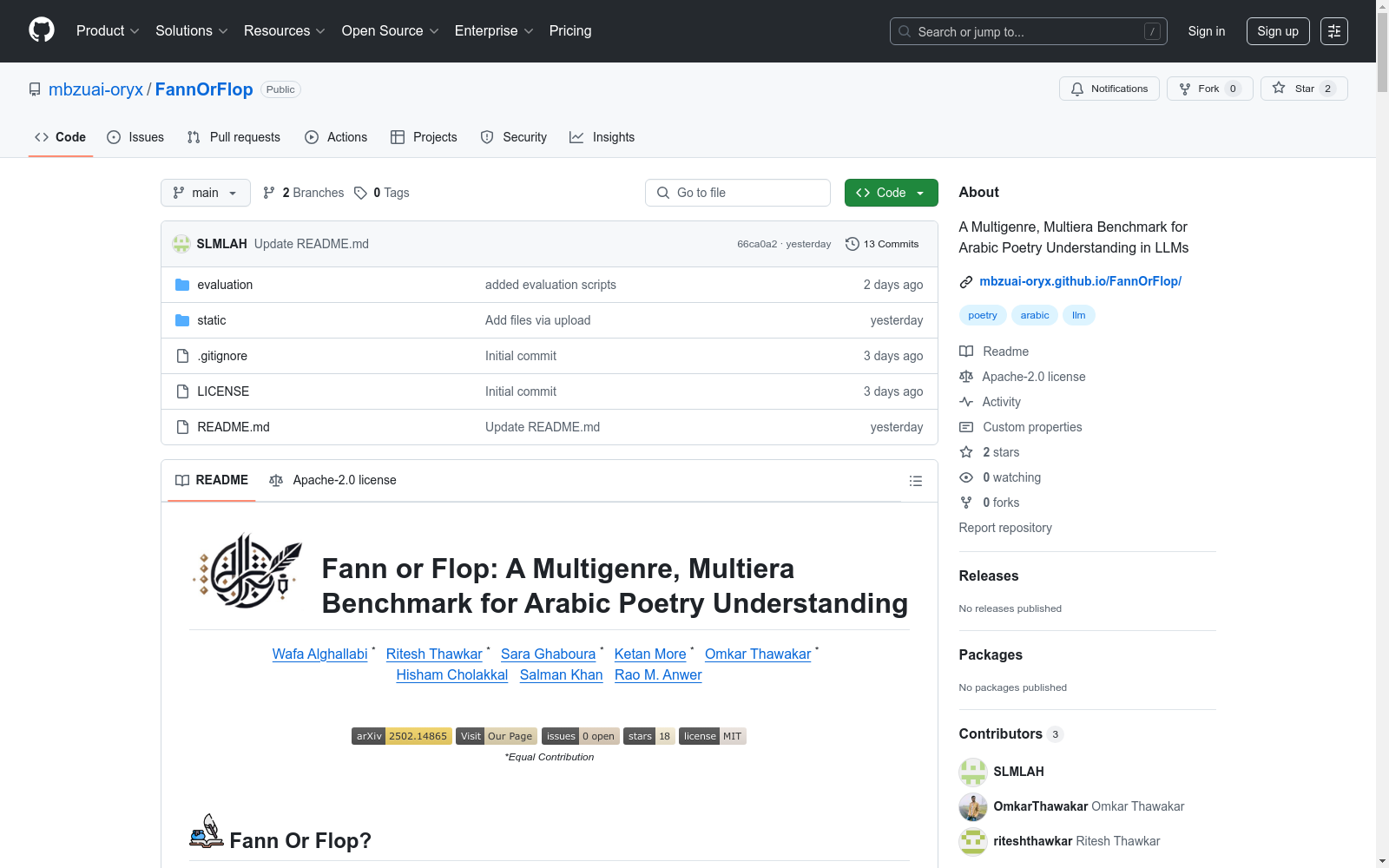
Task: Expand the Resources menu
Action: click(x=285, y=31)
